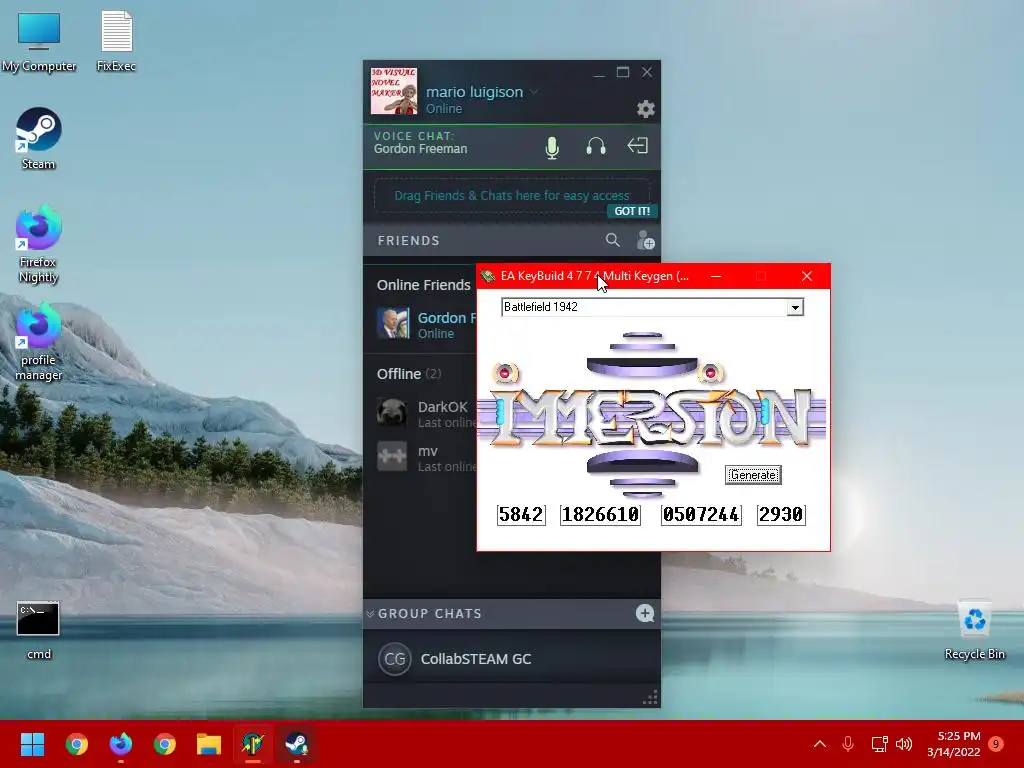Screen dimensions: 1024x768
Task: Click mario luigison profile avatar
Action: click(394, 91)
